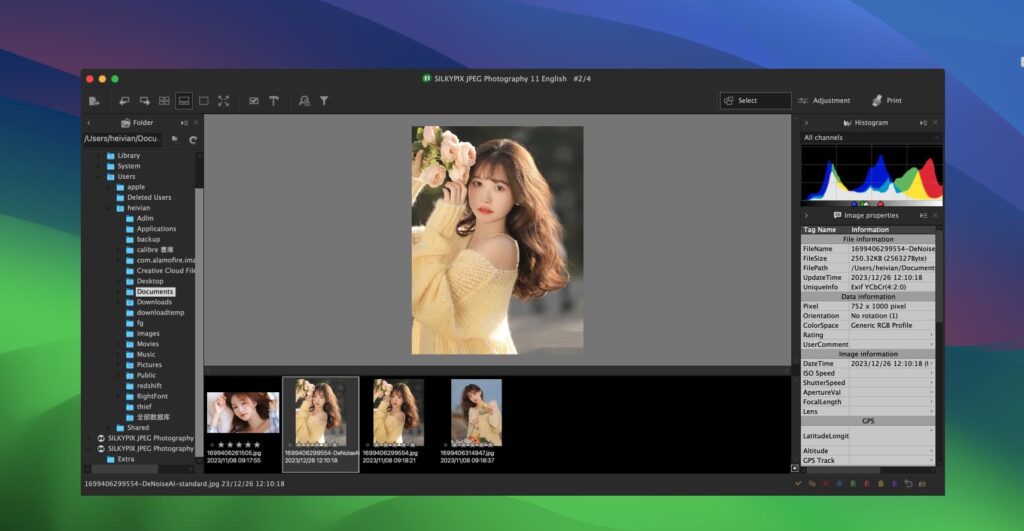This screenshot has height=531, width=1024.
Task: Open the Image properties panel options menu icon
Action: tap(923, 216)
